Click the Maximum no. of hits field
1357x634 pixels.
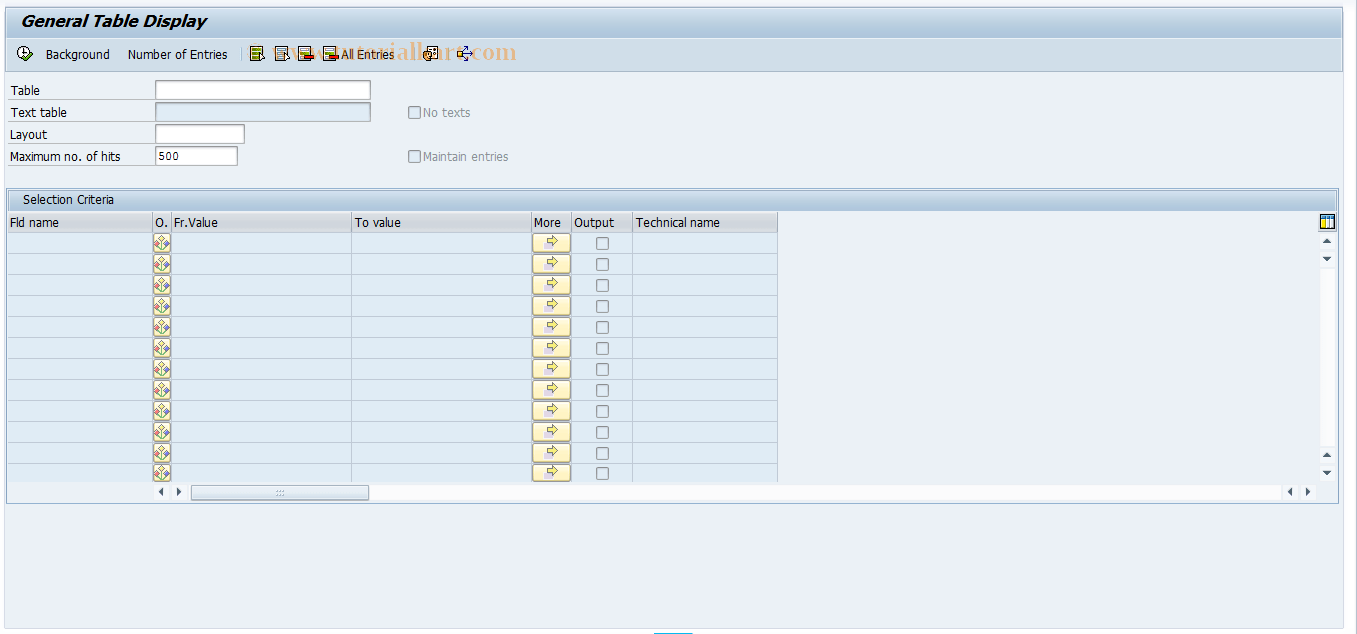click(x=196, y=155)
